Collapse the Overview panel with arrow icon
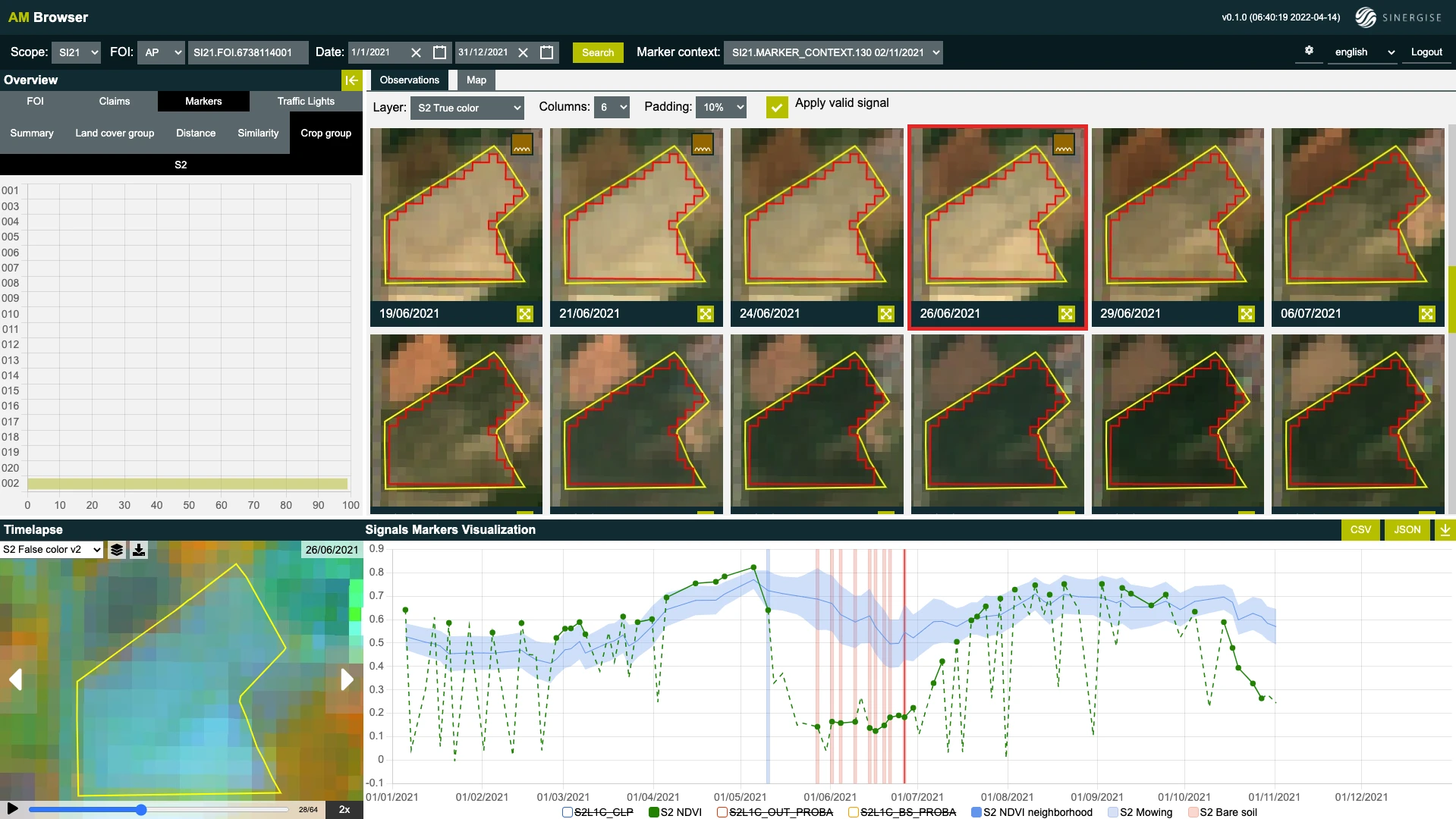This screenshot has height=819, width=1456. point(351,80)
